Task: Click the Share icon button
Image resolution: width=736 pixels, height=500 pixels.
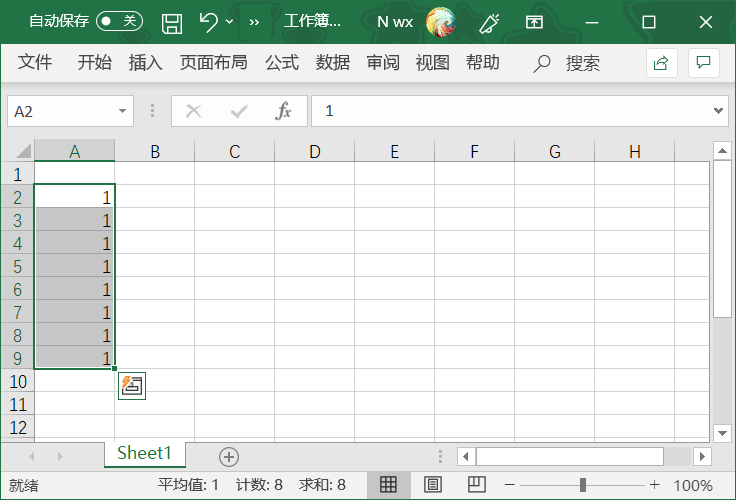Action: pyautogui.click(x=661, y=62)
